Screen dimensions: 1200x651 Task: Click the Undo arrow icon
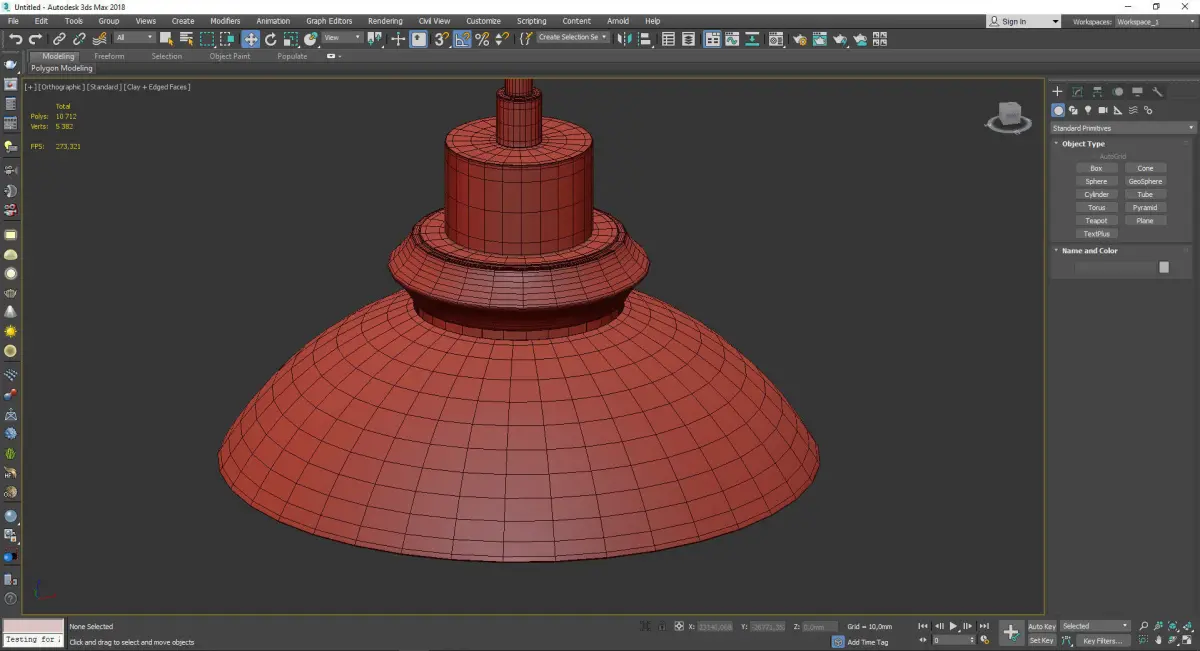15,39
